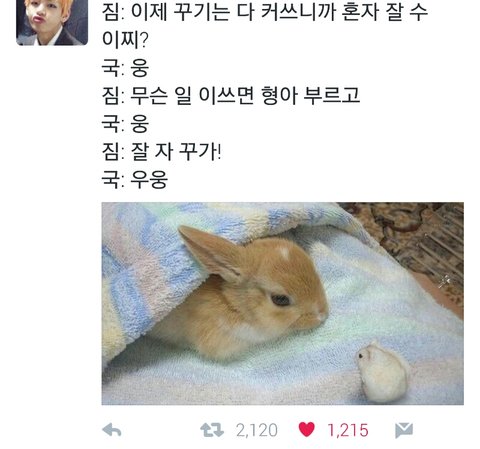The height and width of the screenshot is (449, 480).
Task: View the 1,215 likes count
Action: click(x=348, y=430)
